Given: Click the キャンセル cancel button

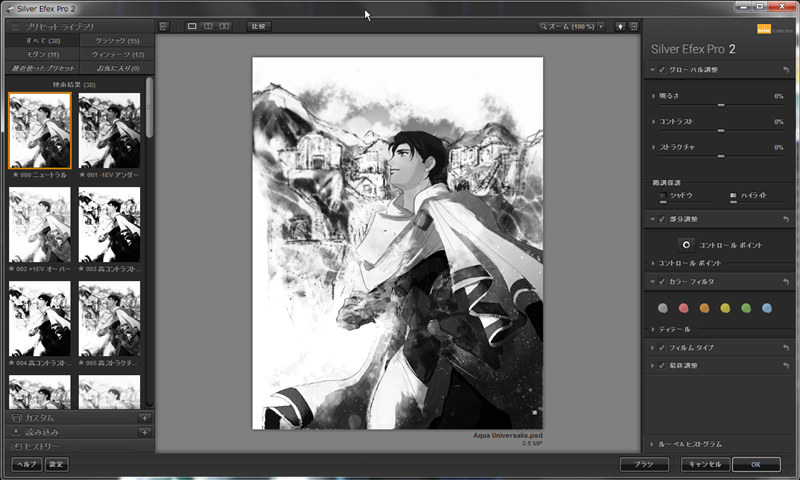Looking at the screenshot, I should 705,464.
